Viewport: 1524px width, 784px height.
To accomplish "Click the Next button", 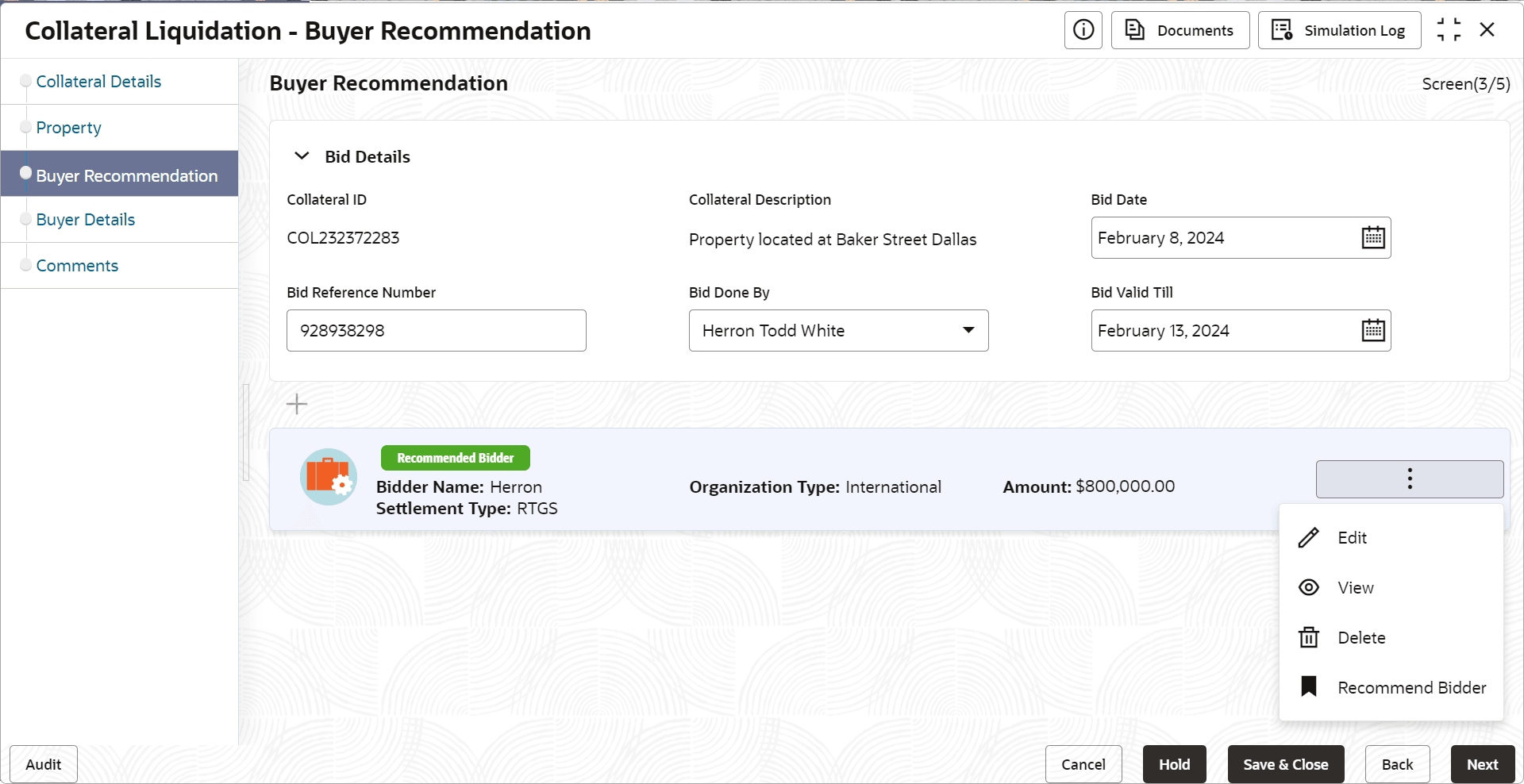I will (x=1482, y=764).
